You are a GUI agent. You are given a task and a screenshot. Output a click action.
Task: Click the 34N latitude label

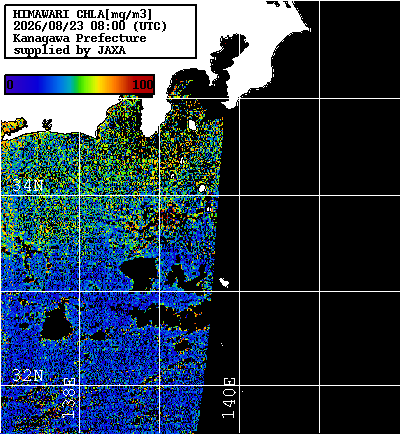point(28,186)
